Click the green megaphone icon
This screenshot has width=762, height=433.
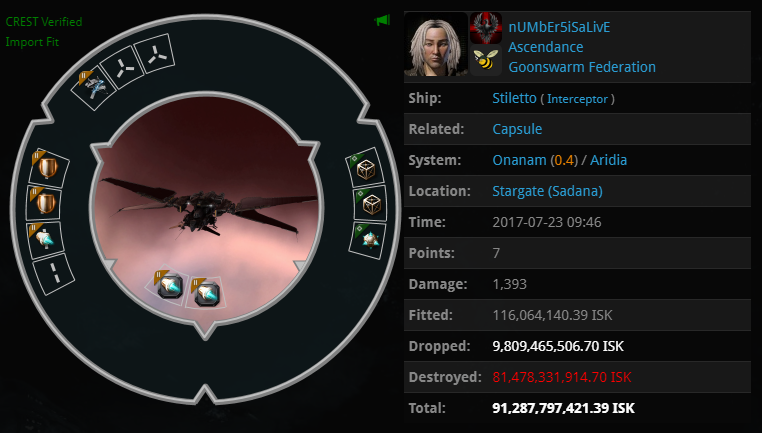(x=382, y=20)
